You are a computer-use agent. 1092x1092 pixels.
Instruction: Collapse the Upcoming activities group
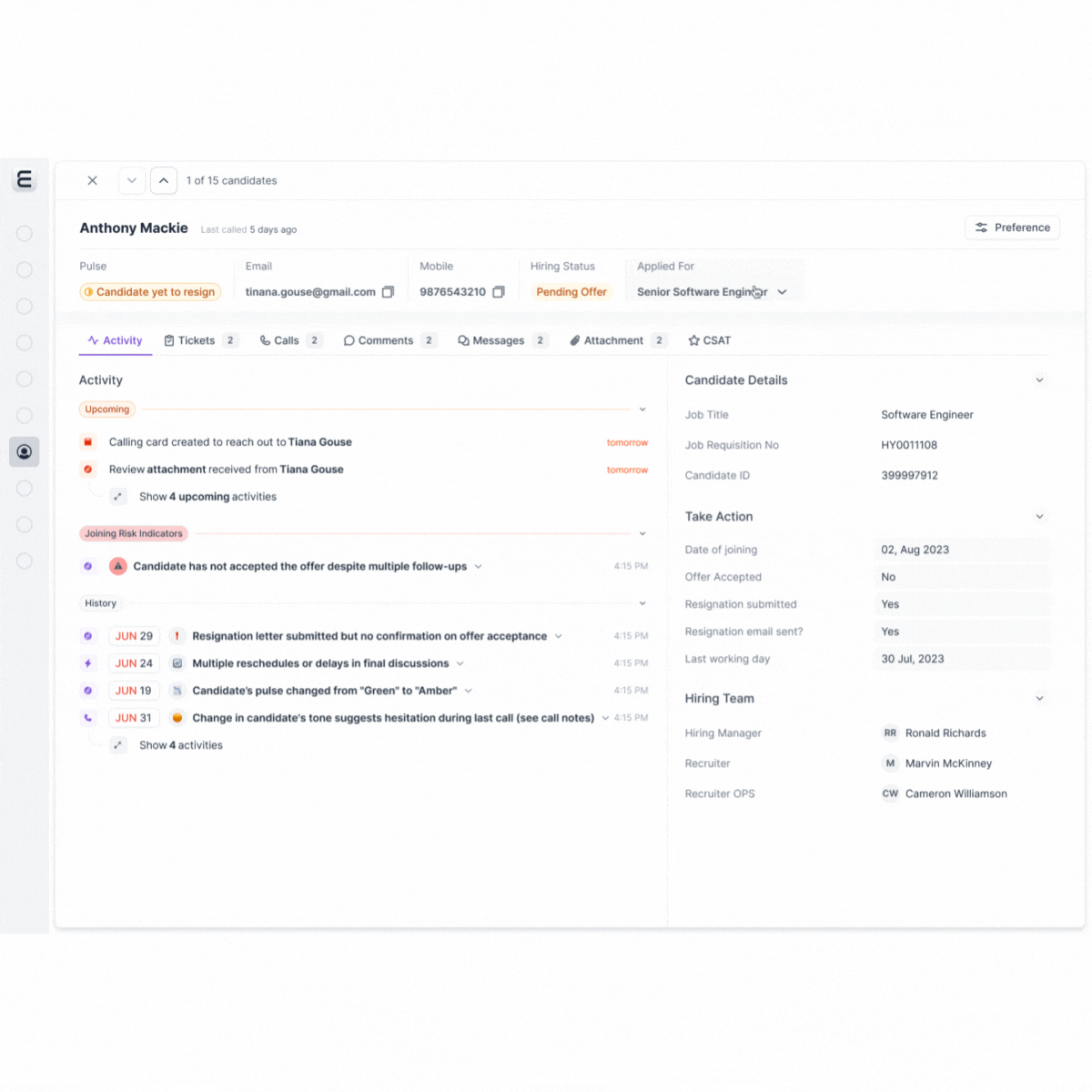(642, 409)
